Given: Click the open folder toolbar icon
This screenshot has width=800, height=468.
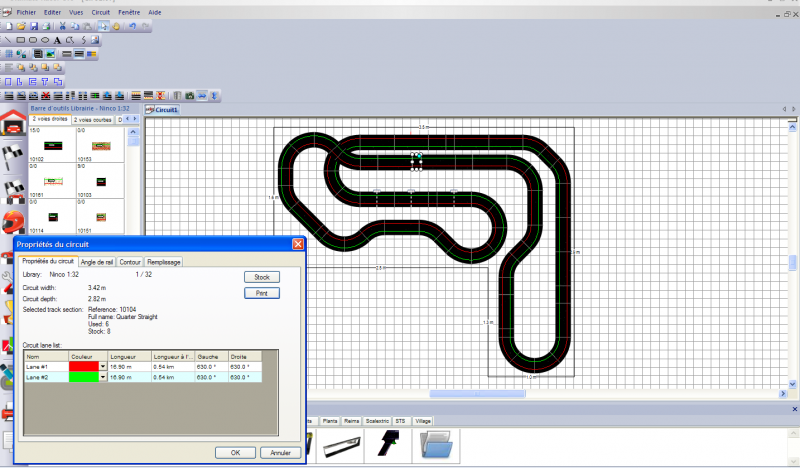Looking at the screenshot, I should point(21,25).
